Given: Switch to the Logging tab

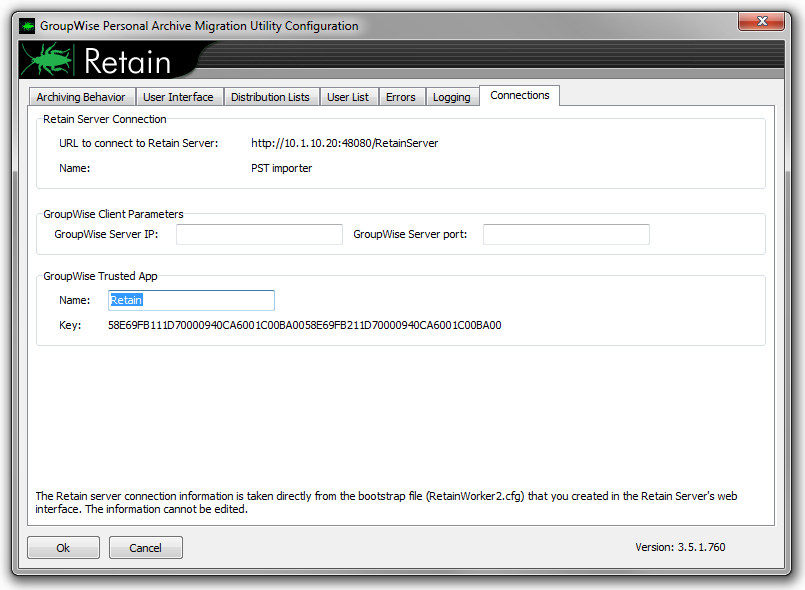Looking at the screenshot, I should (x=452, y=97).
